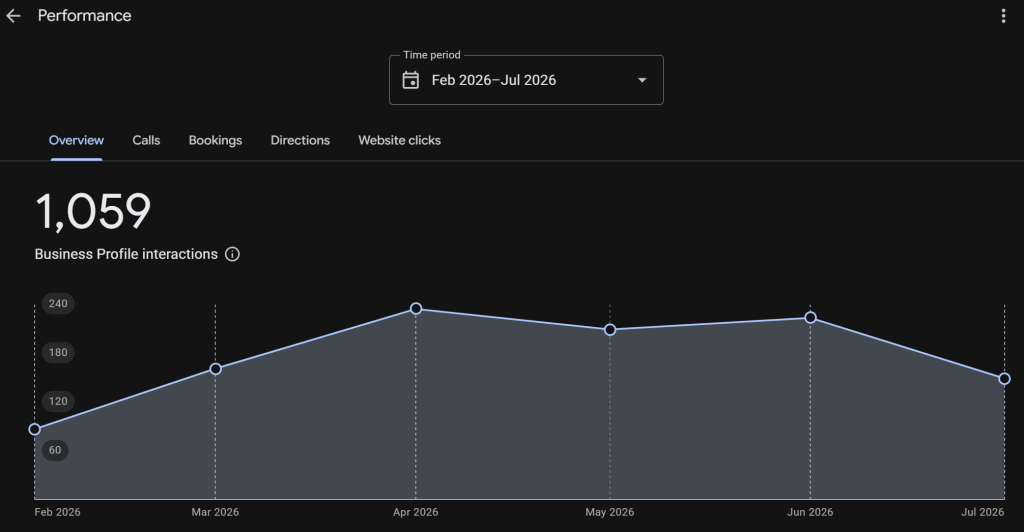
Task: Click the Jun 2026 x-axis label
Action: tap(810, 512)
